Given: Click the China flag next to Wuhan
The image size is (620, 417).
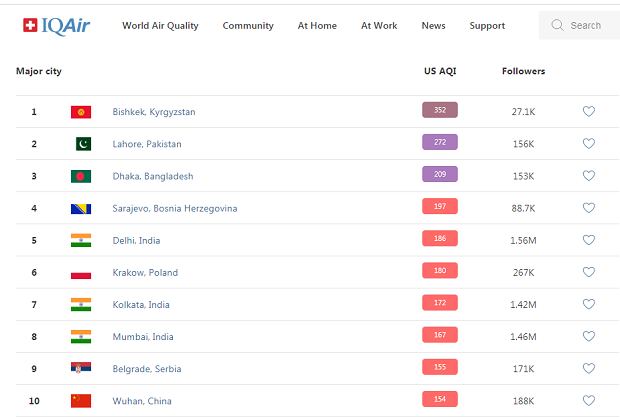Looking at the screenshot, I should 81,401.
